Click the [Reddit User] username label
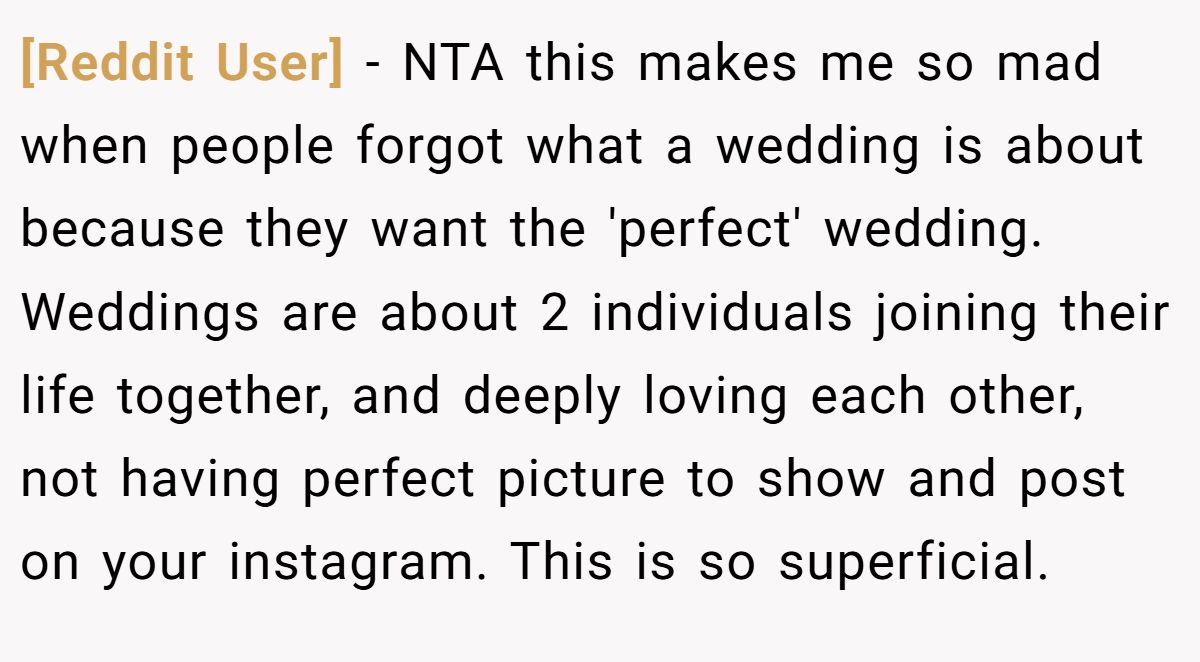This screenshot has width=1200, height=662. click(181, 64)
